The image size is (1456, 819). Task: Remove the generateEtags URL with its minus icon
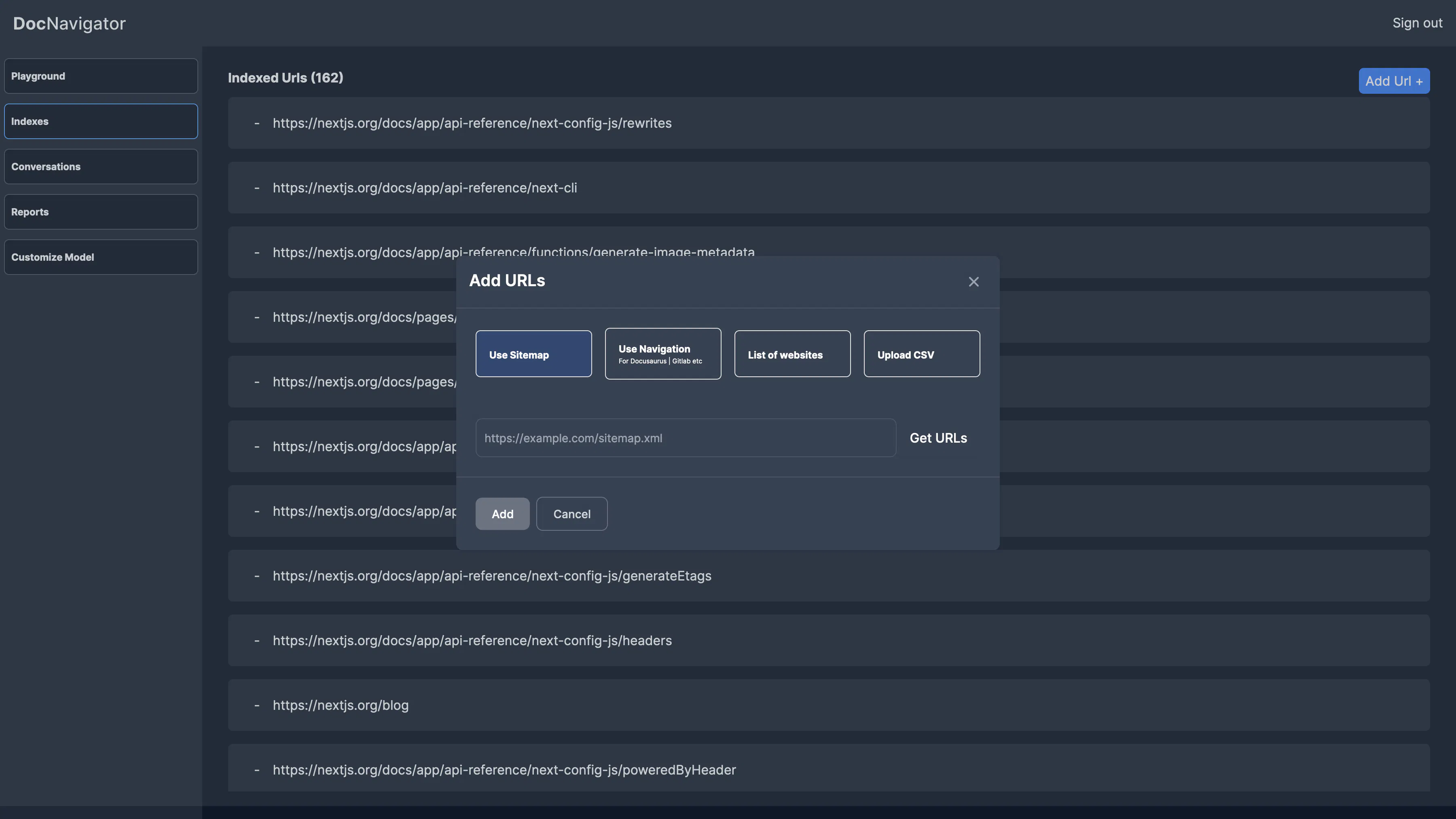[x=256, y=576]
